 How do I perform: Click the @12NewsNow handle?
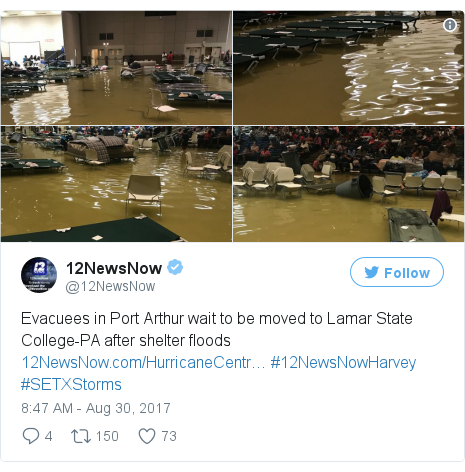click(x=110, y=286)
